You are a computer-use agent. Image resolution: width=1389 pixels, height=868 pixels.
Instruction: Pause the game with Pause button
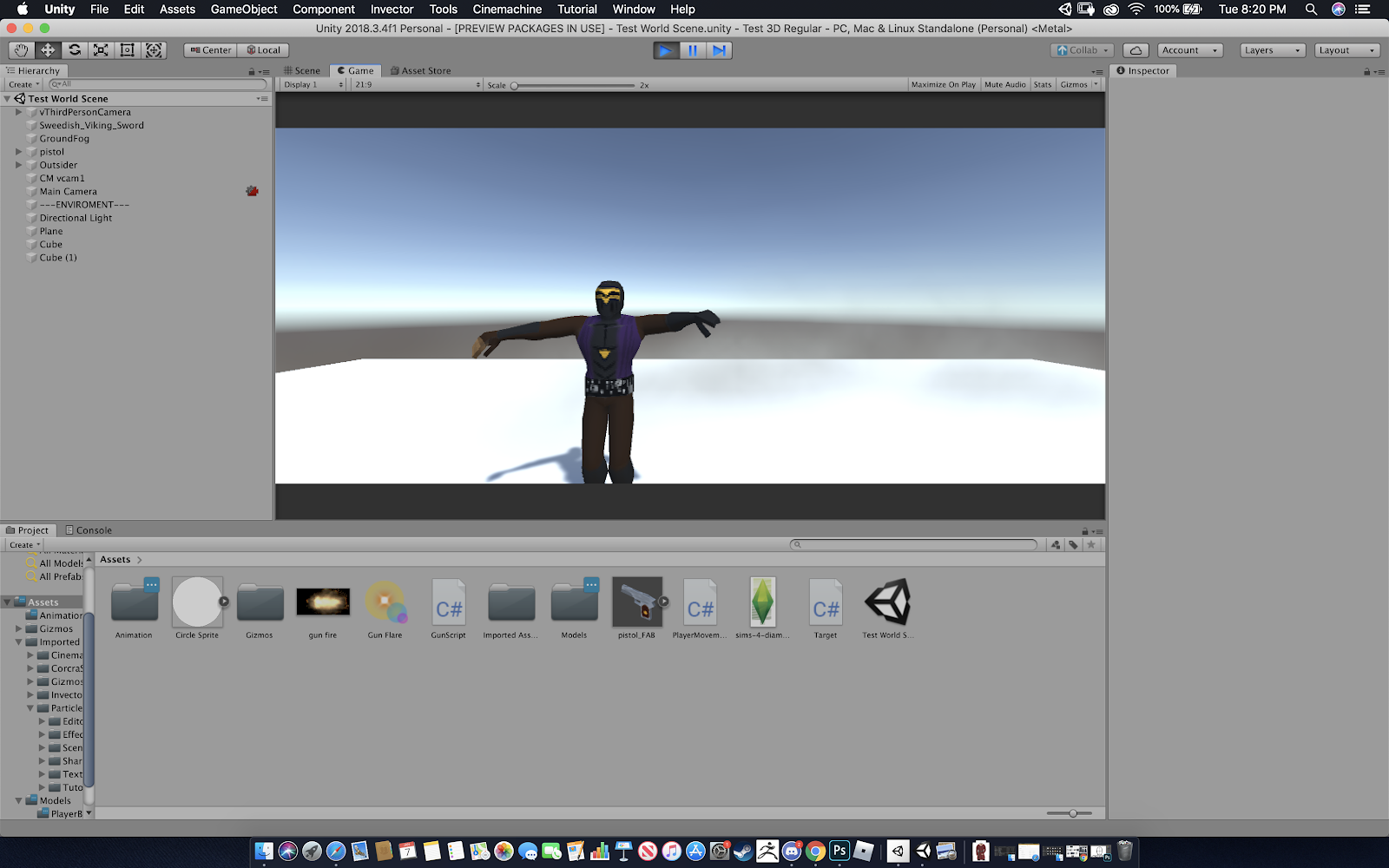coord(693,50)
